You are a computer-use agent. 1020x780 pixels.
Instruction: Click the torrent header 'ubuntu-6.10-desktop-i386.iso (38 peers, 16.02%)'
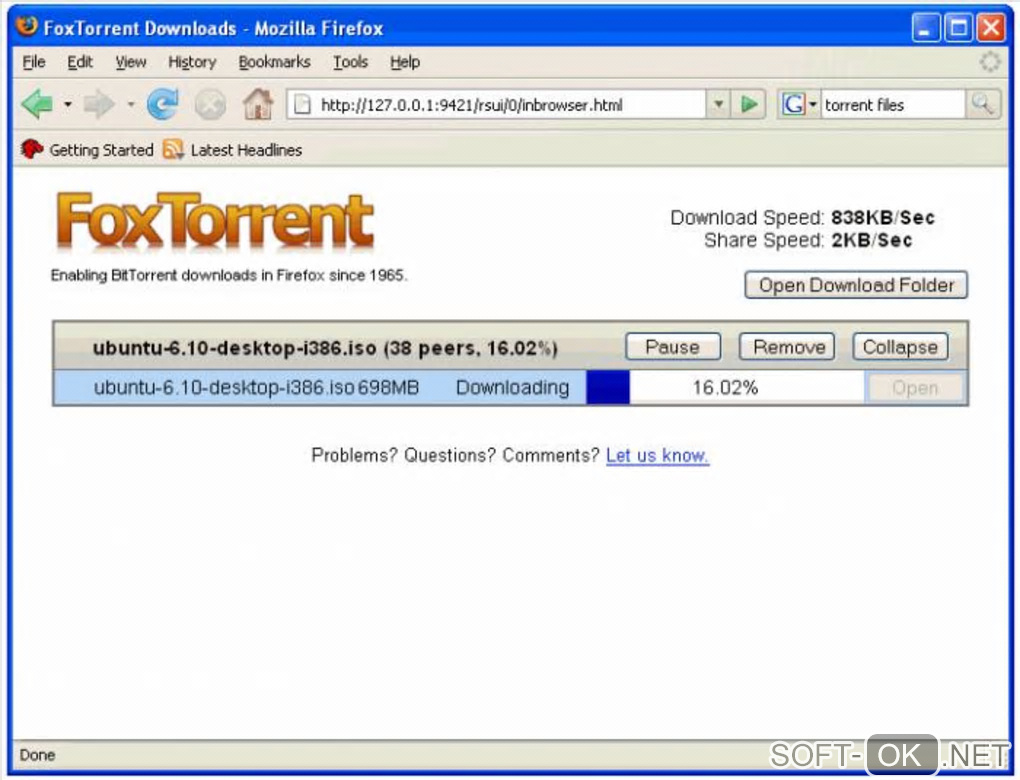[x=325, y=348]
